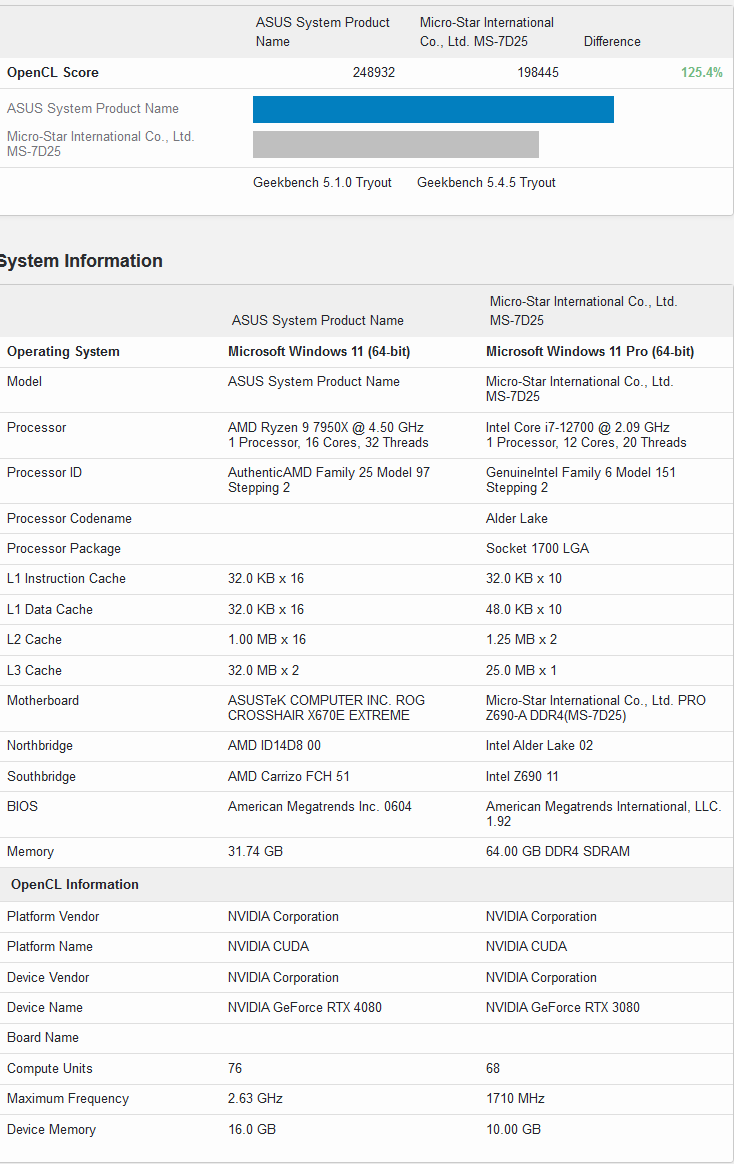
Task: Click the OpenCL Score value 198445
Action: point(537,72)
